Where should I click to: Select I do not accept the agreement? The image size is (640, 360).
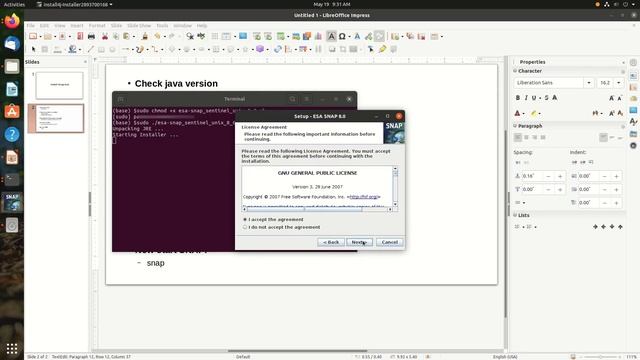[245, 227]
